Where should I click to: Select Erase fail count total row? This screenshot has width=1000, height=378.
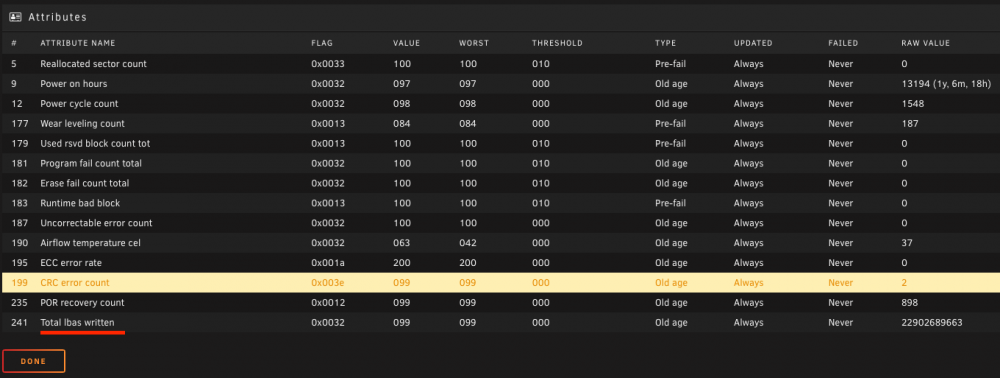click(500, 183)
